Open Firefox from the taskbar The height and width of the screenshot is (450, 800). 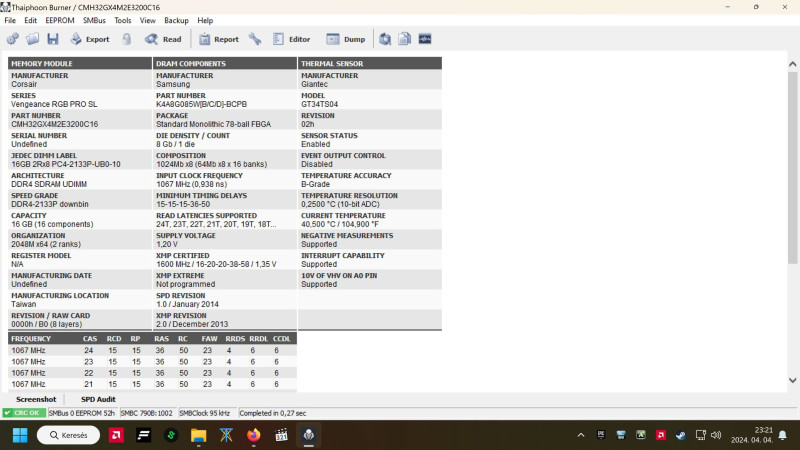254,435
